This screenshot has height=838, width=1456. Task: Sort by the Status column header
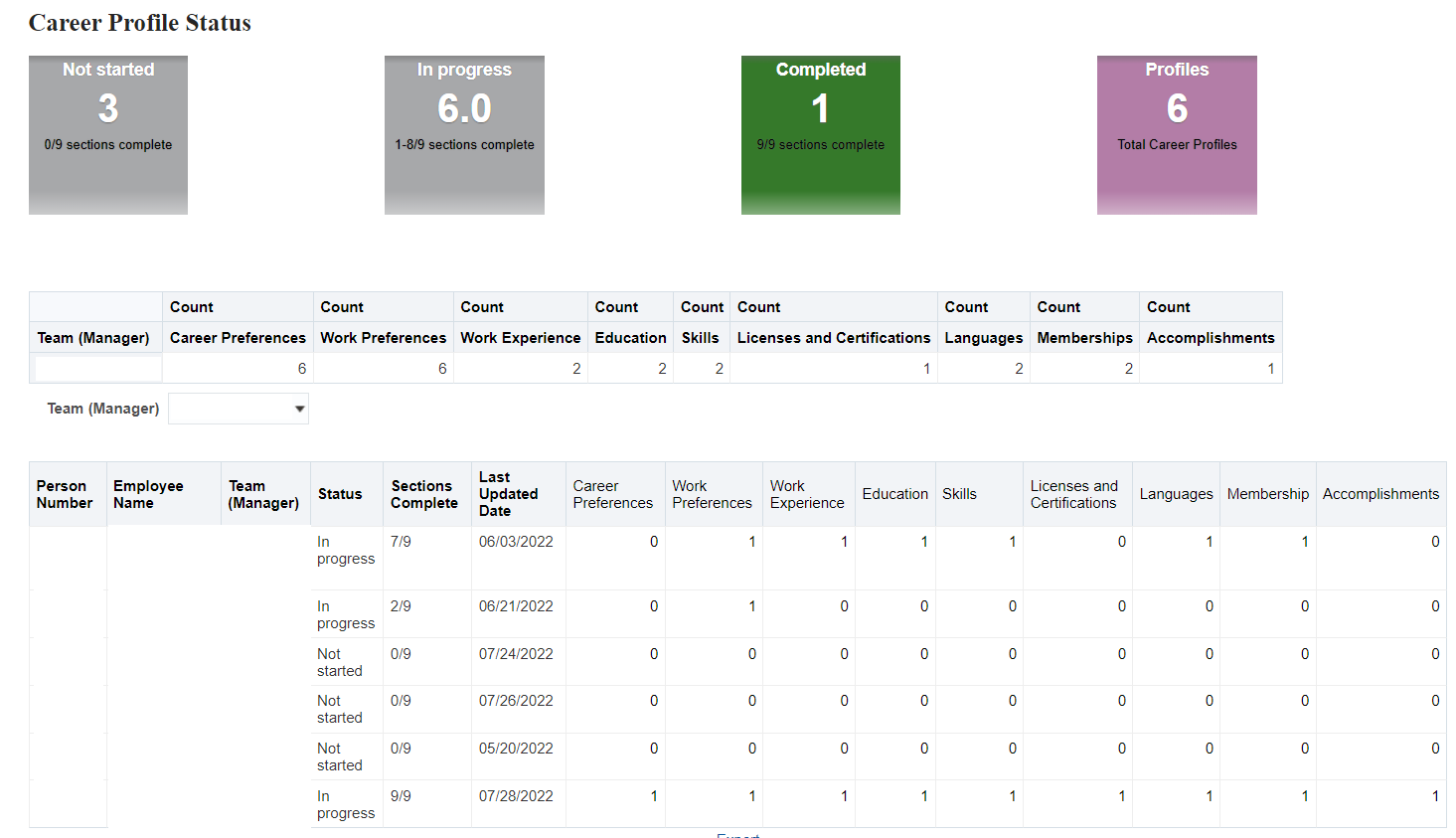coord(341,493)
